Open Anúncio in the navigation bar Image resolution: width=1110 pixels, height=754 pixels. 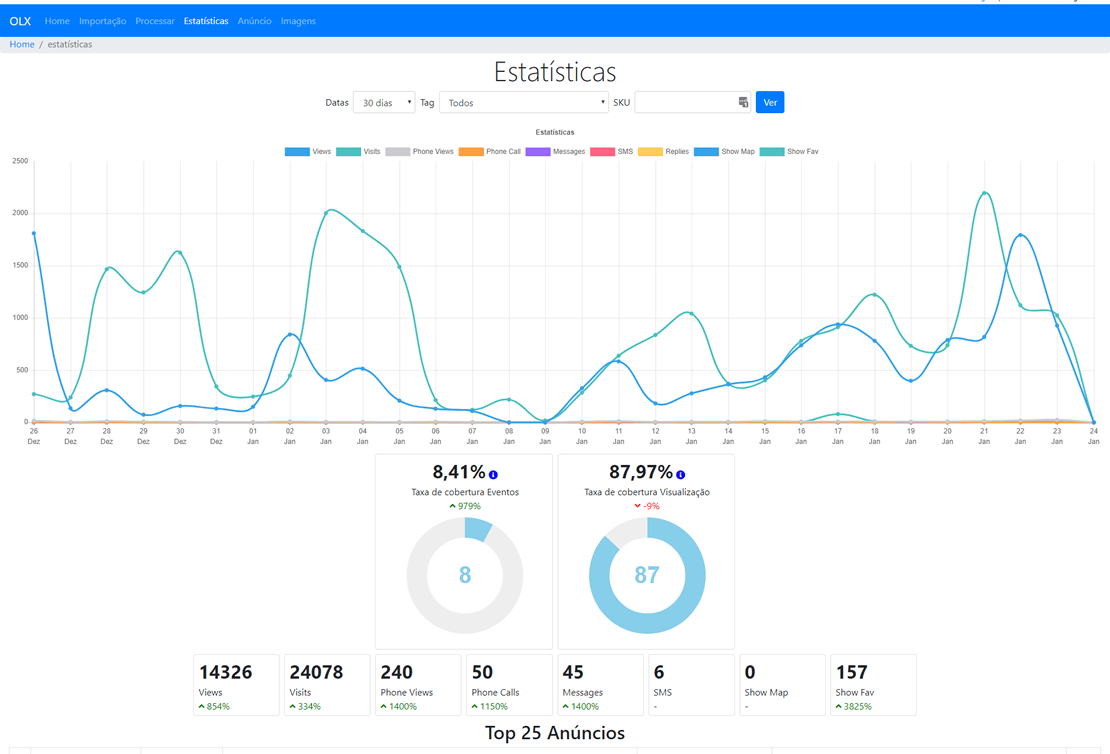coord(255,21)
